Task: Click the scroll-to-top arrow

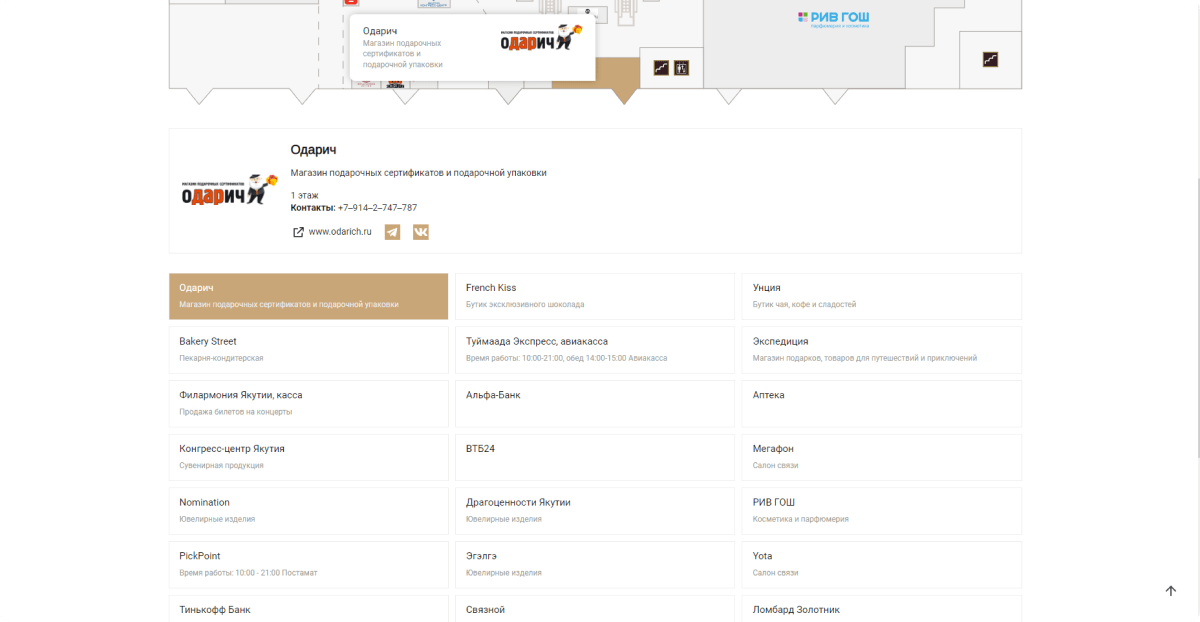Action: 1171,591
